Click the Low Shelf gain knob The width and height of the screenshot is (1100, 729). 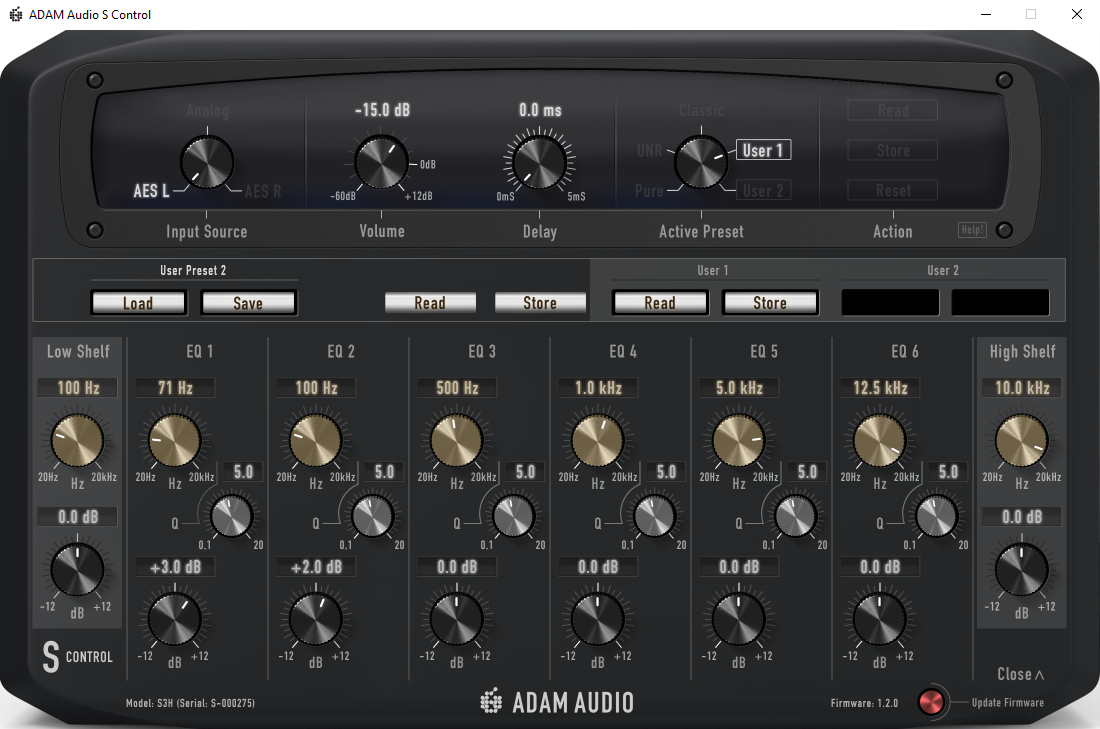[x=77, y=570]
